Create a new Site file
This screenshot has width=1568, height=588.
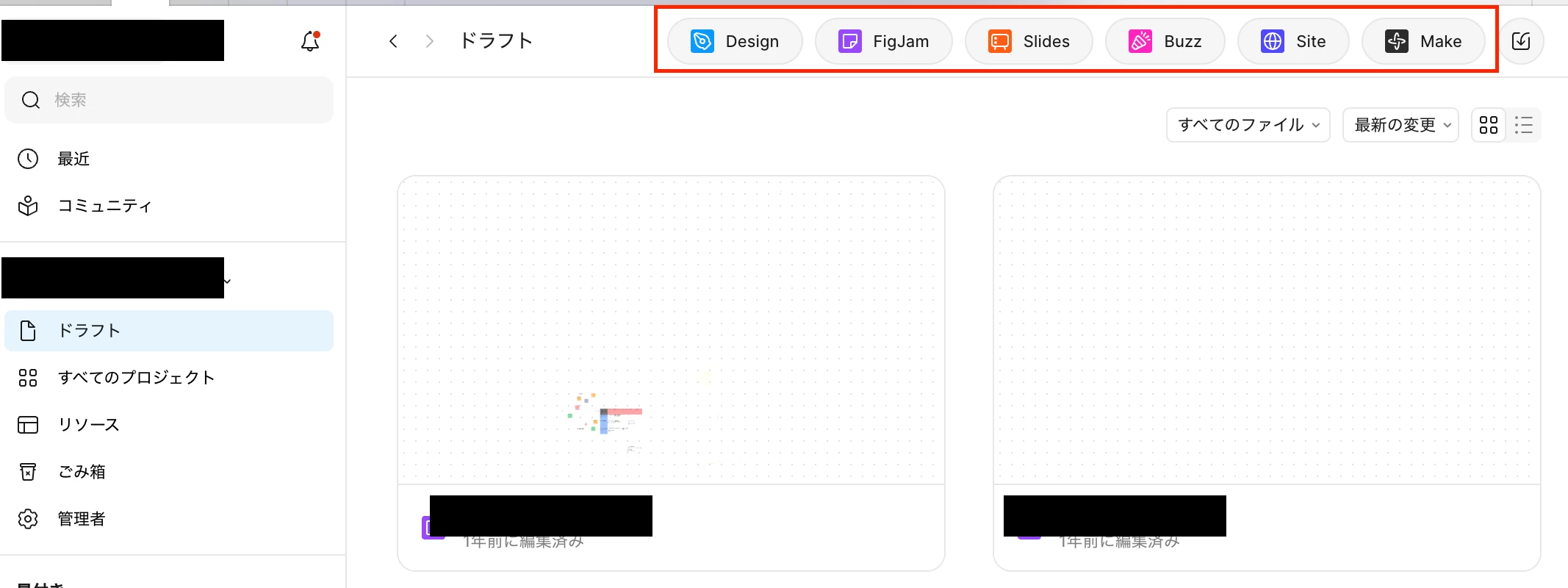point(1293,41)
